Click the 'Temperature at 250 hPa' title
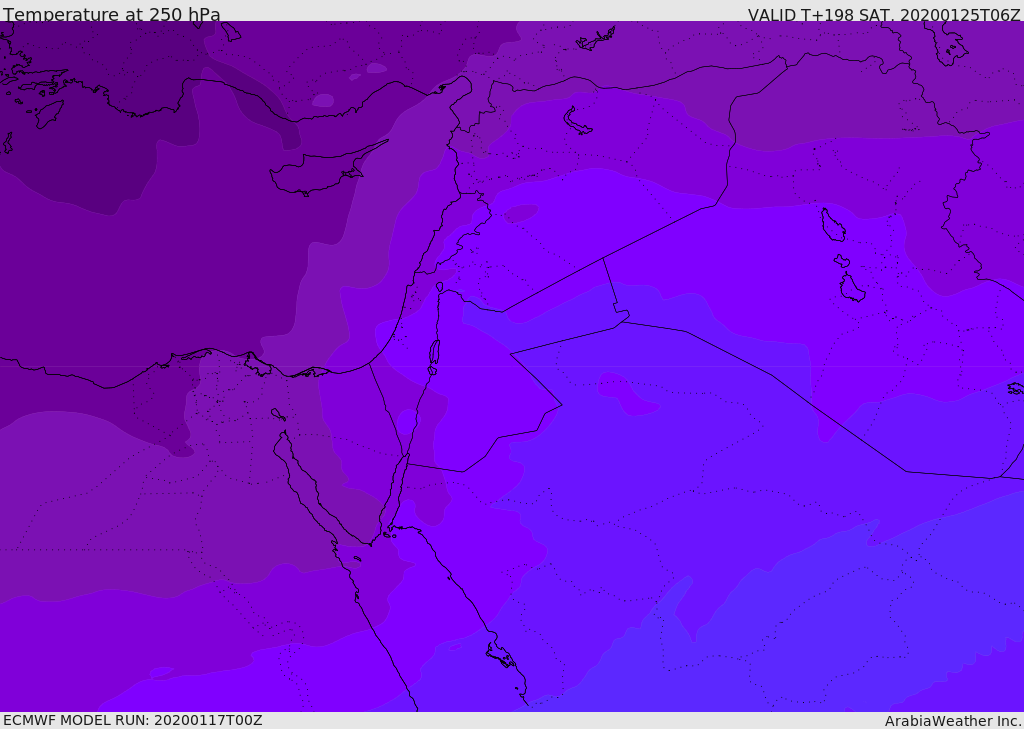1024x729 pixels. pos(112,14)
